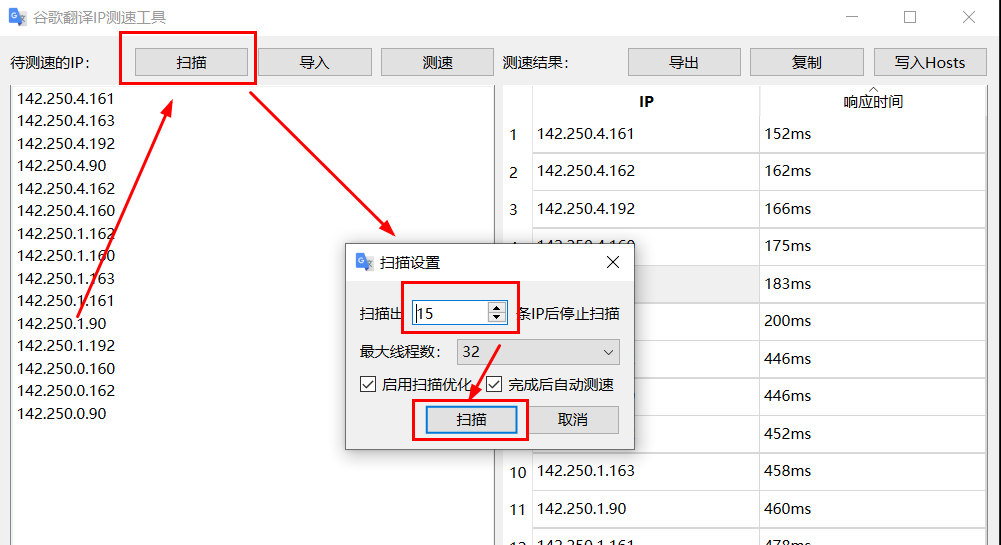
Task: Click the 460ms response time cell
Action: pos(873,509)
